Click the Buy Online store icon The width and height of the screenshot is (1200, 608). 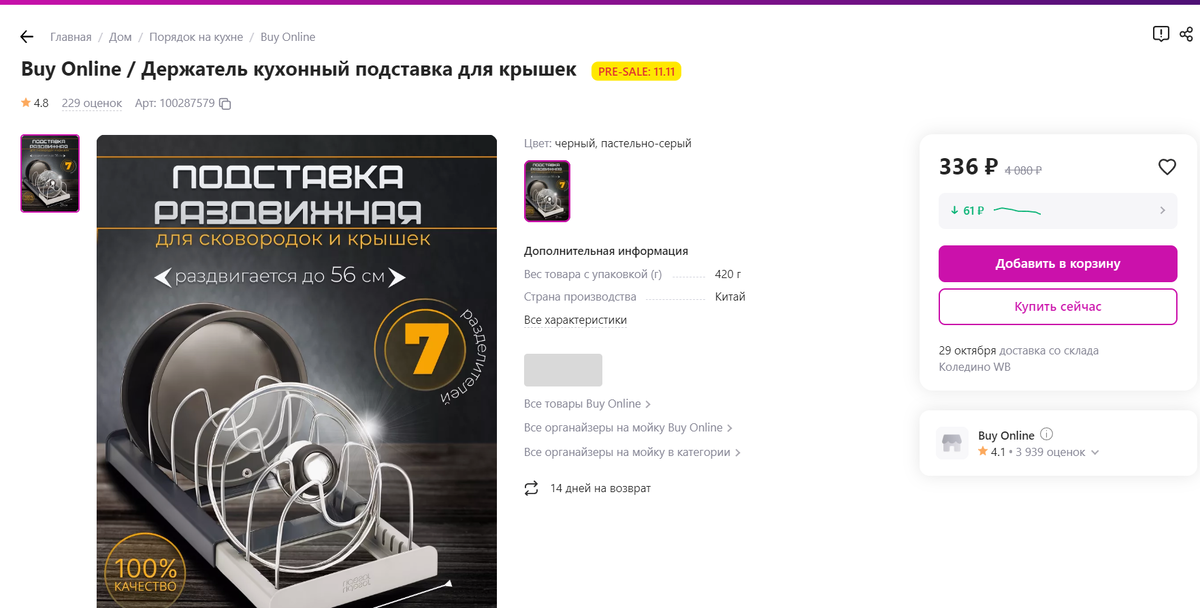(x=952, y=443)
